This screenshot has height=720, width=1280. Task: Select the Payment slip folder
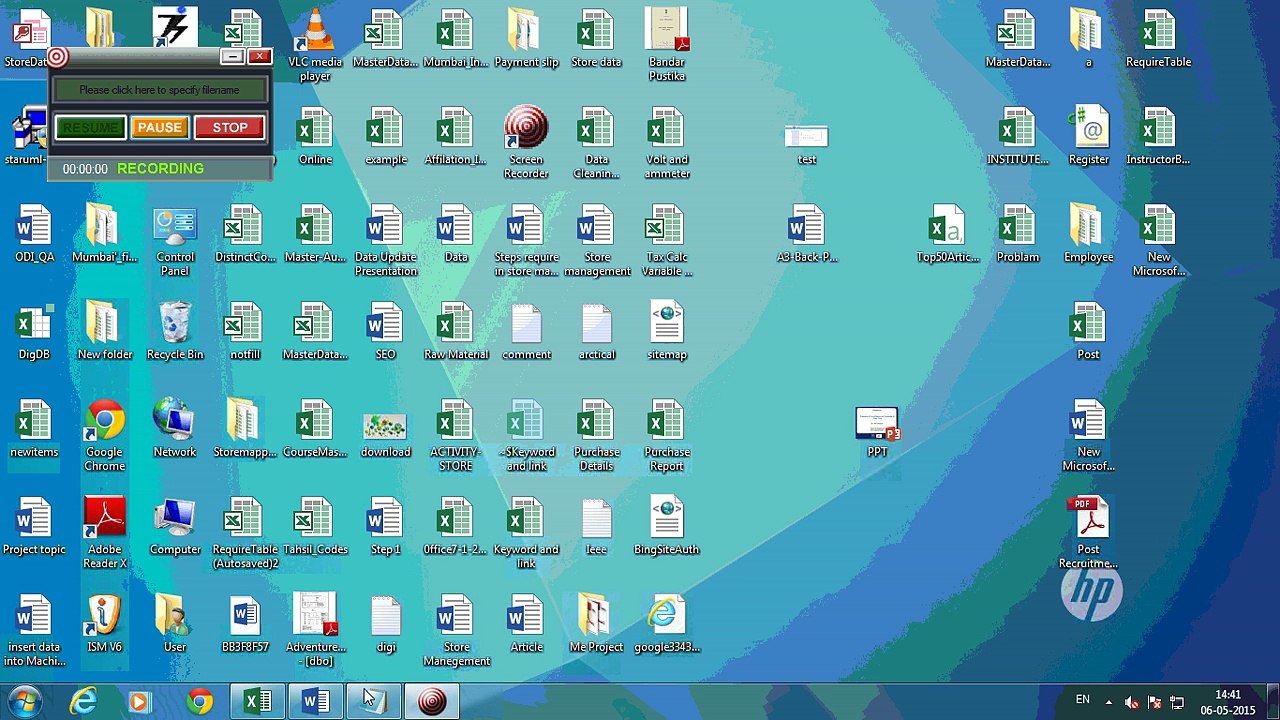526,40
